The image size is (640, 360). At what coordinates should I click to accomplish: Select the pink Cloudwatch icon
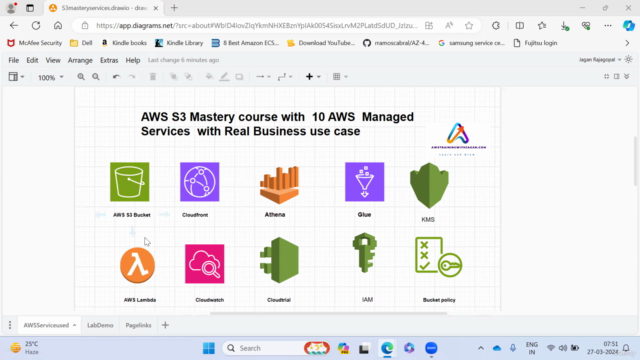pos(204,264)
